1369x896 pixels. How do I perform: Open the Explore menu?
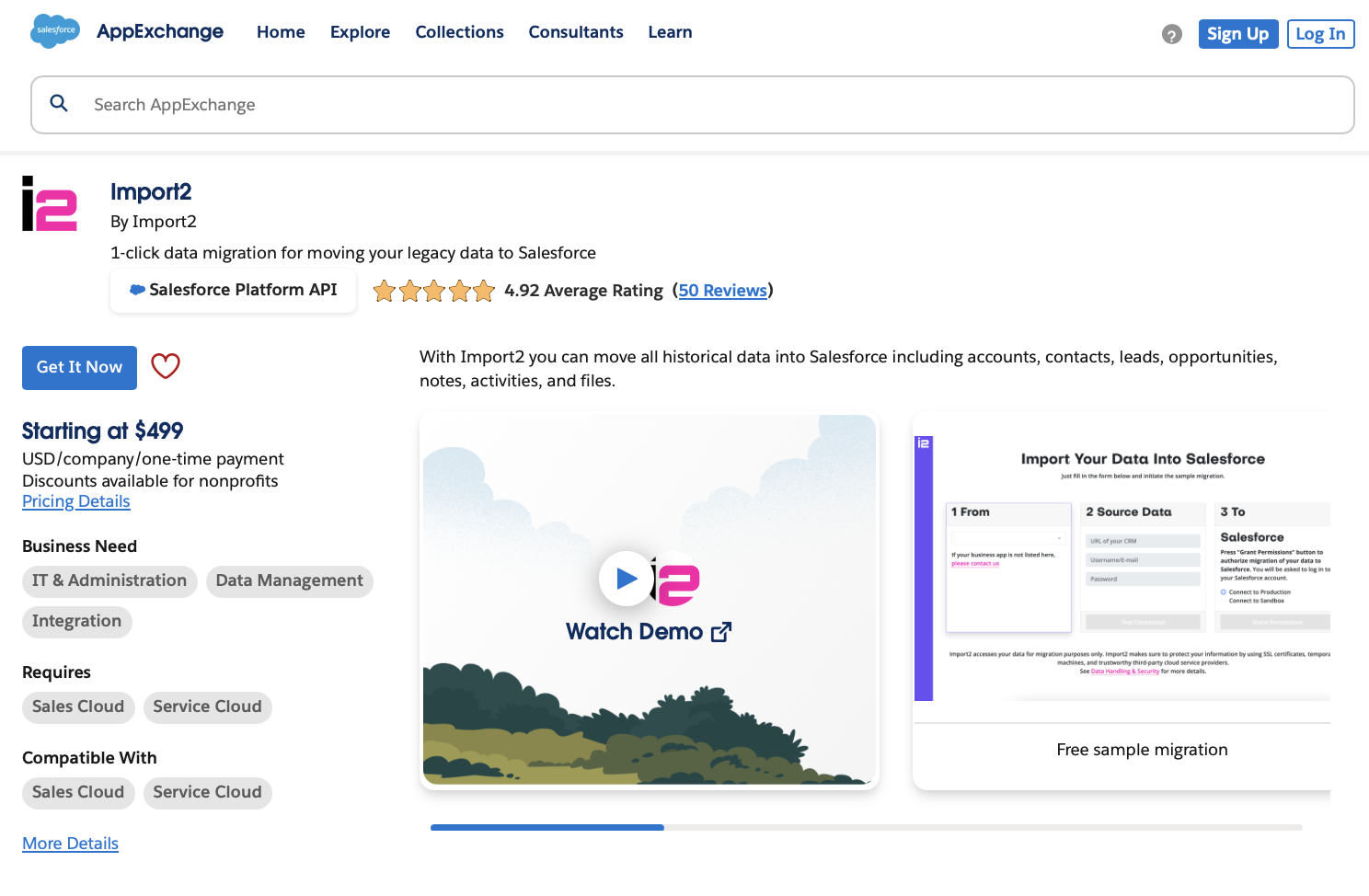point(360,32)
